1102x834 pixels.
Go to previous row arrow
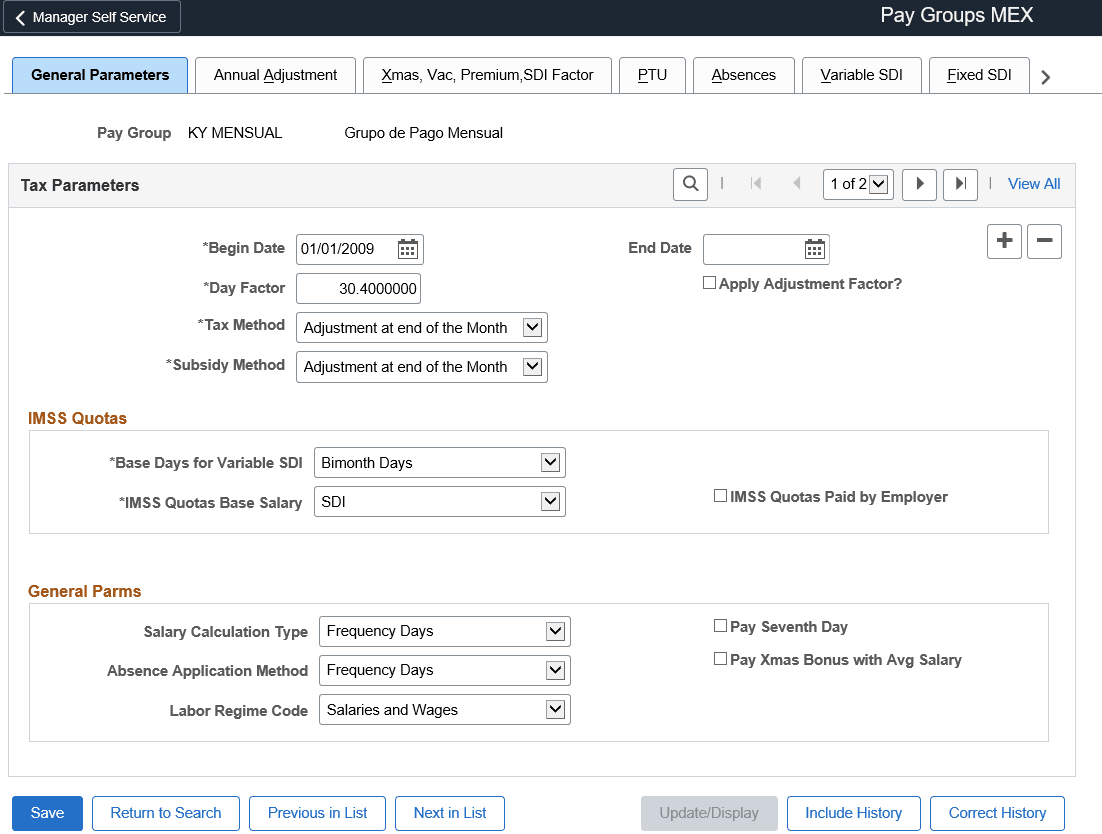point(796,184)
